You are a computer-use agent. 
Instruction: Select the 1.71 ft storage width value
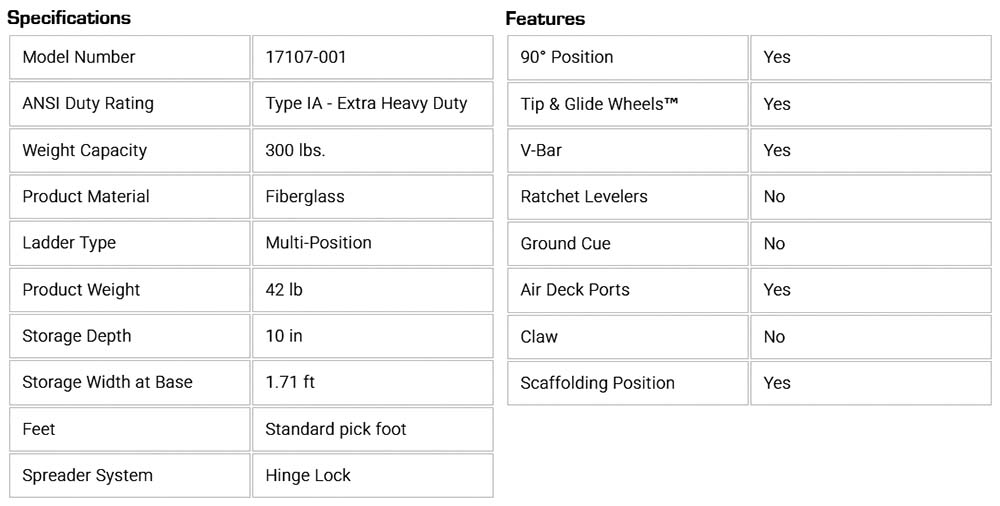(290, 382)
